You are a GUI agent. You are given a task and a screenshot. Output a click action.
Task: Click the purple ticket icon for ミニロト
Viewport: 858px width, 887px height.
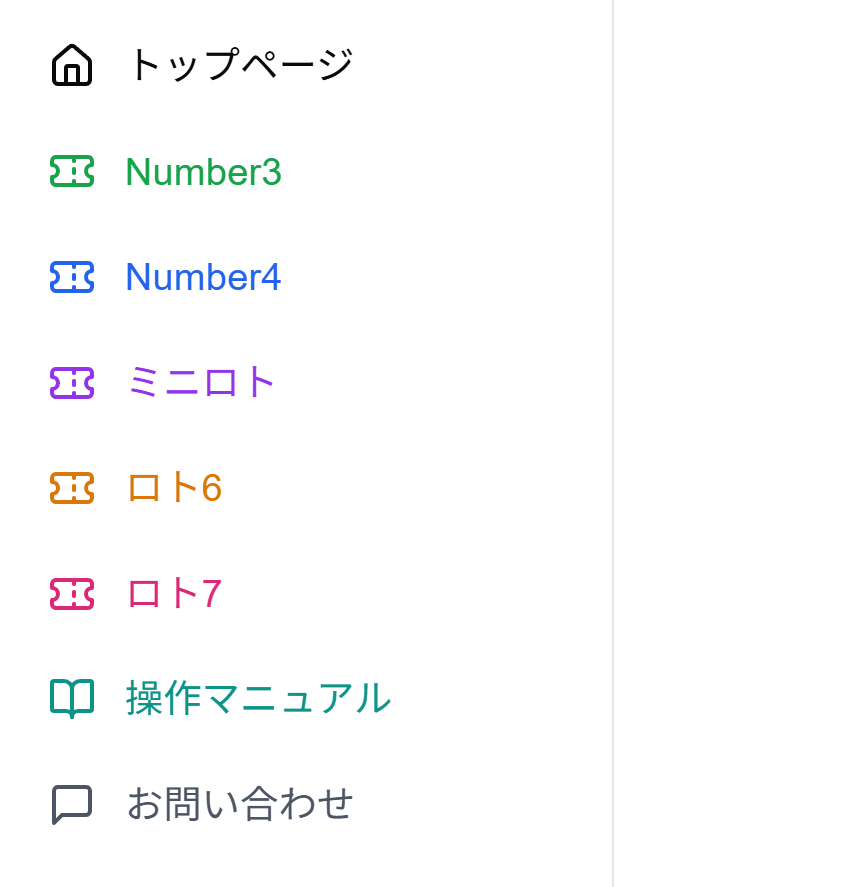[x=71, y=383]
